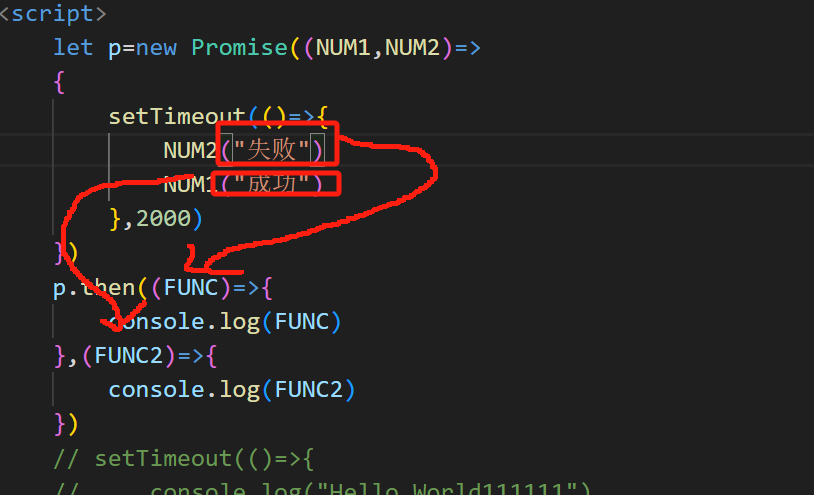Click the opening <script> tag
814x495 pixels.
coord(53,14)
